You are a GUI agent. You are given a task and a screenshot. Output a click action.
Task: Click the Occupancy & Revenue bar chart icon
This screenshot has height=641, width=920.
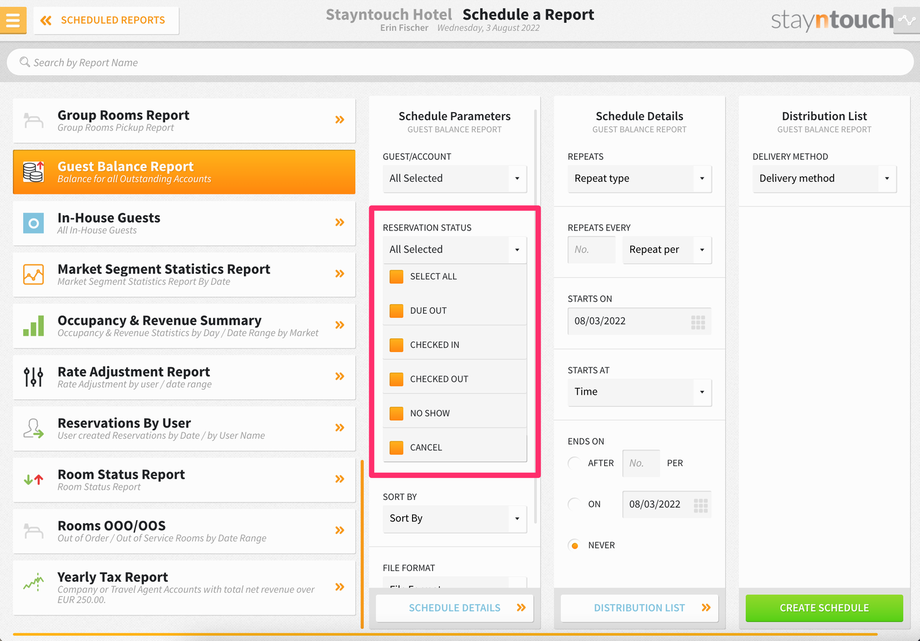[33, 326]
